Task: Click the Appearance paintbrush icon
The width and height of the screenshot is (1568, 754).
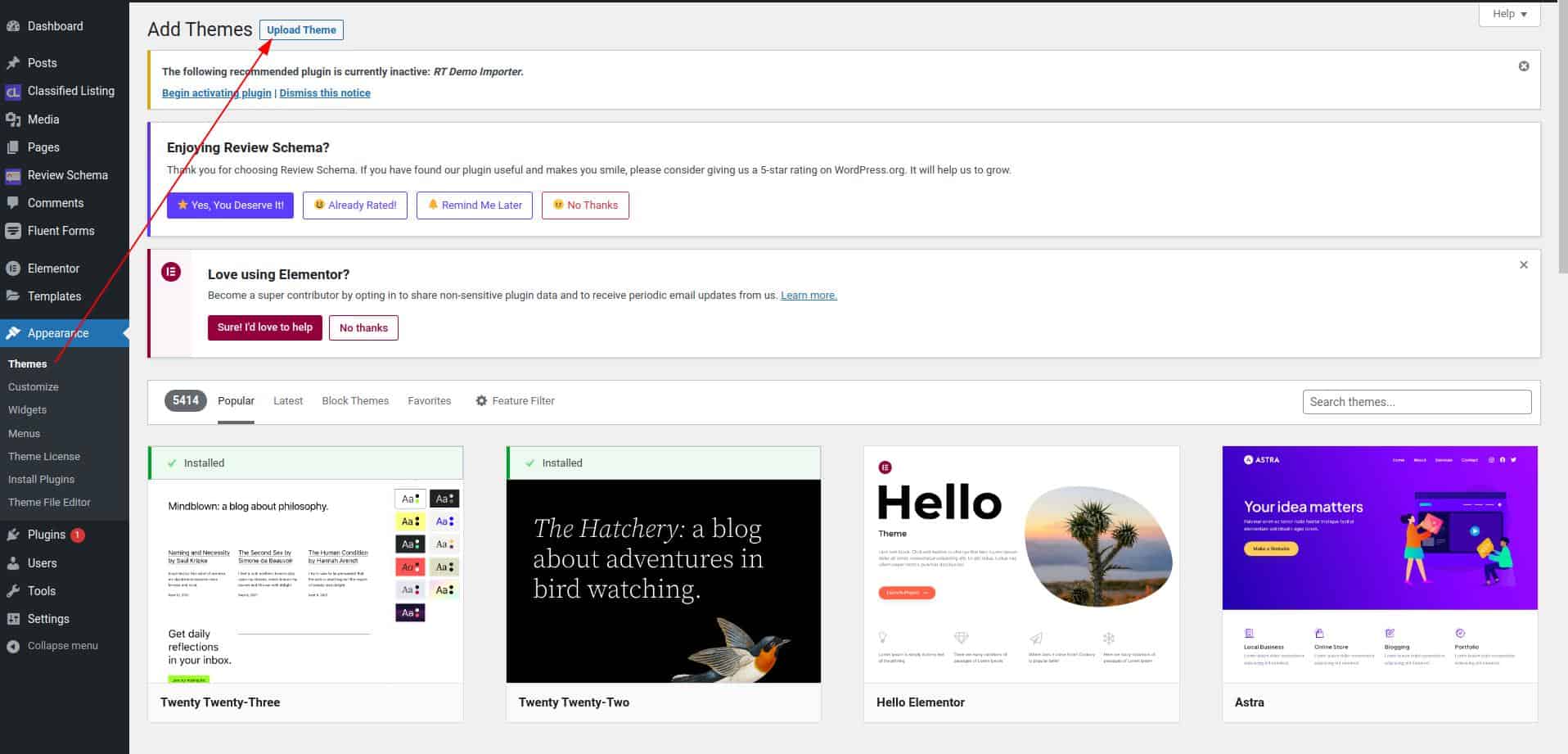Action: pyautogui.click(x=13, y=333)
